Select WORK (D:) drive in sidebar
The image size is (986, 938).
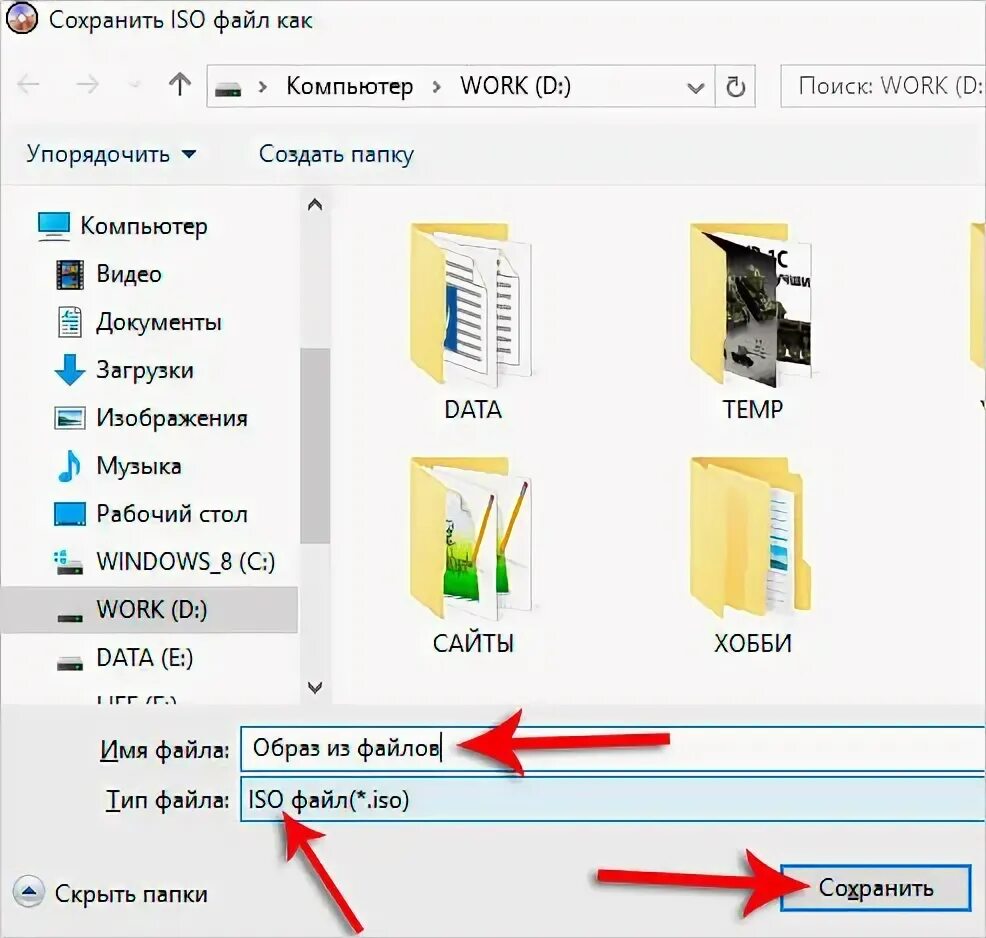point(149,609)
